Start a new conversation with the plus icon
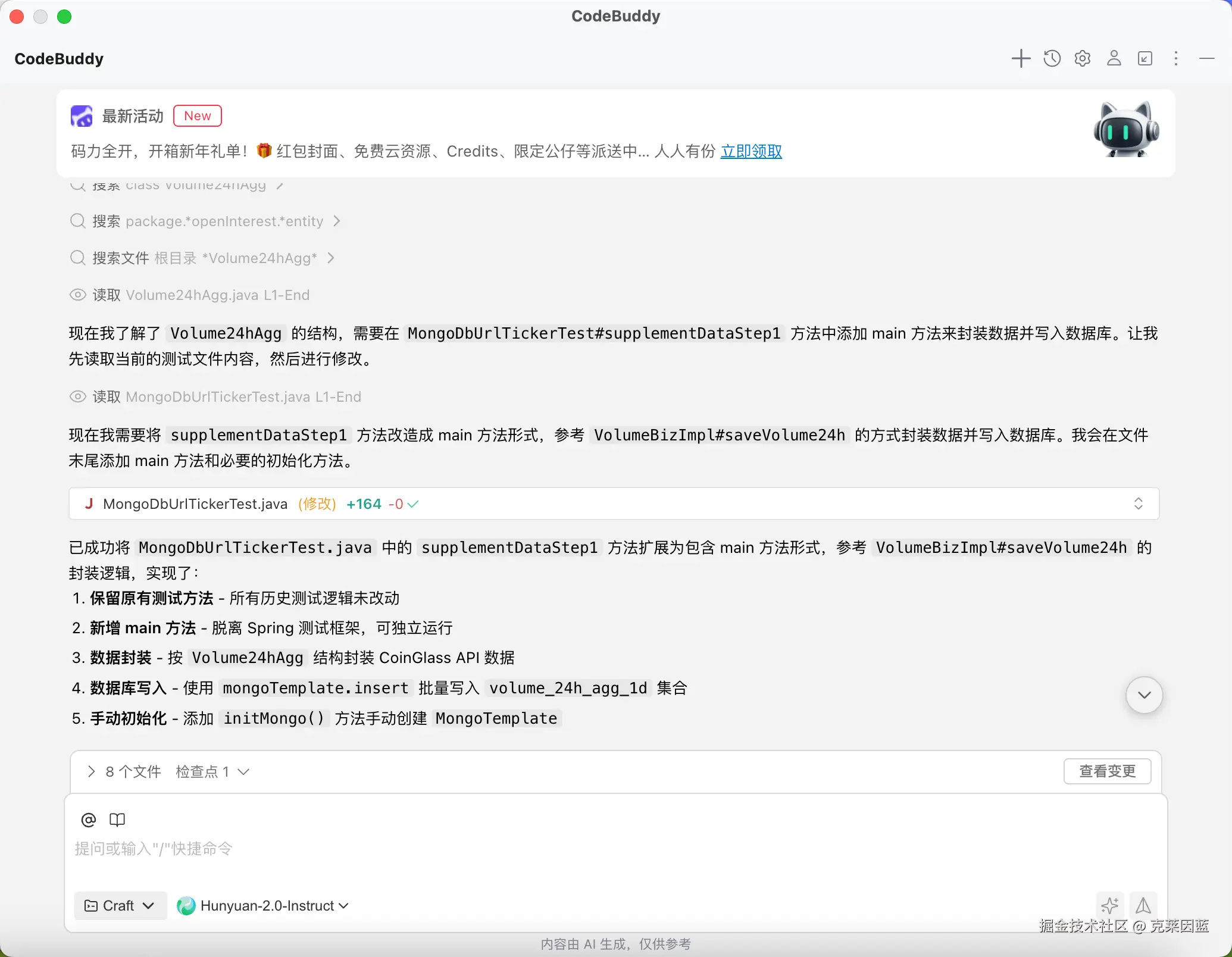Image resolution: width=1232 pixels, height=957 pixels. tap(1020, 58)
